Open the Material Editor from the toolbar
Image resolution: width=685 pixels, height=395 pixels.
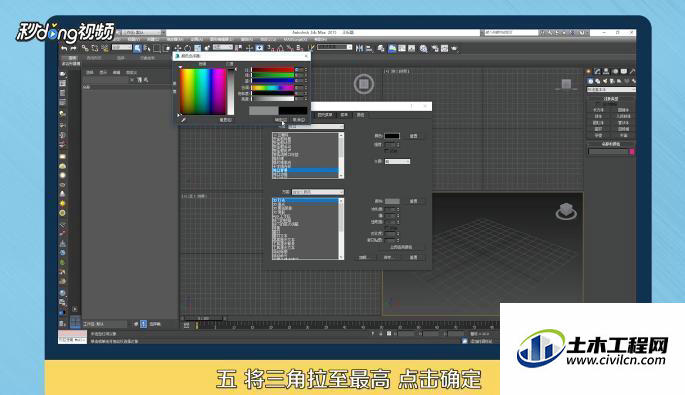[x=423, y=49]
